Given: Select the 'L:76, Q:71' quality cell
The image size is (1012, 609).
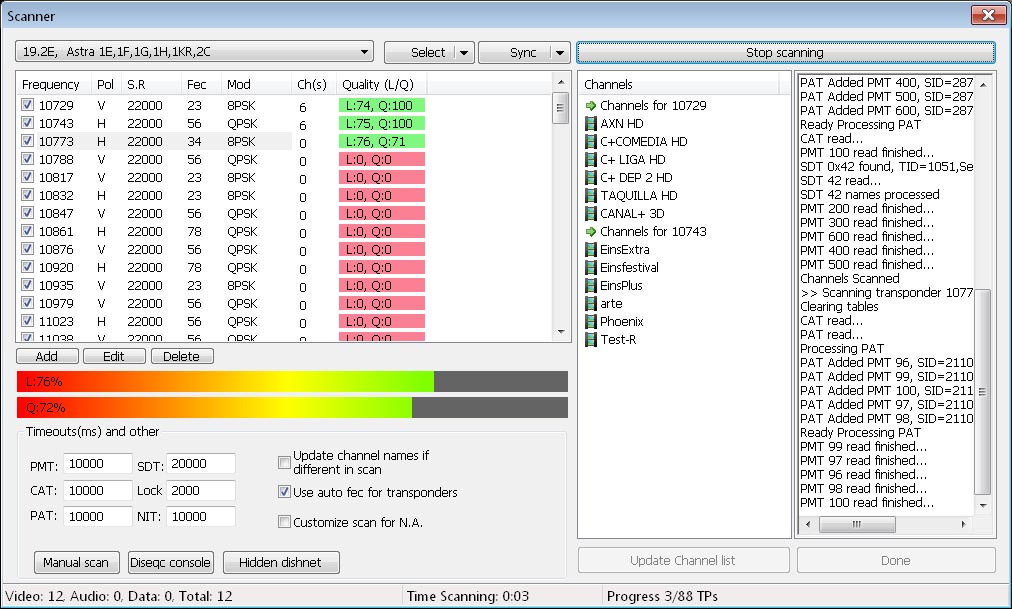Looking at the screenshot, I should click(382, 141).
